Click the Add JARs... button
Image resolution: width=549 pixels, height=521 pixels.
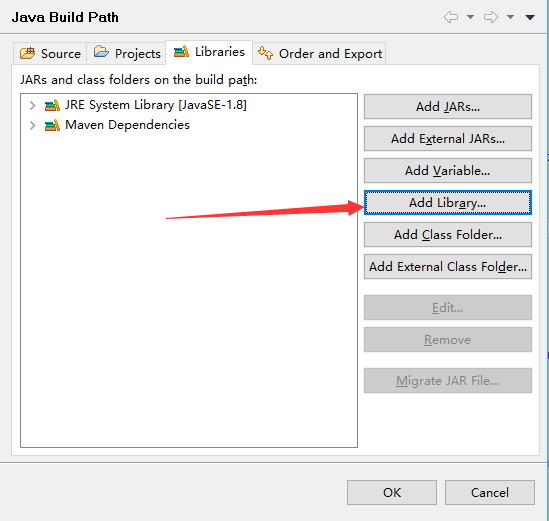tap(448, 106)
